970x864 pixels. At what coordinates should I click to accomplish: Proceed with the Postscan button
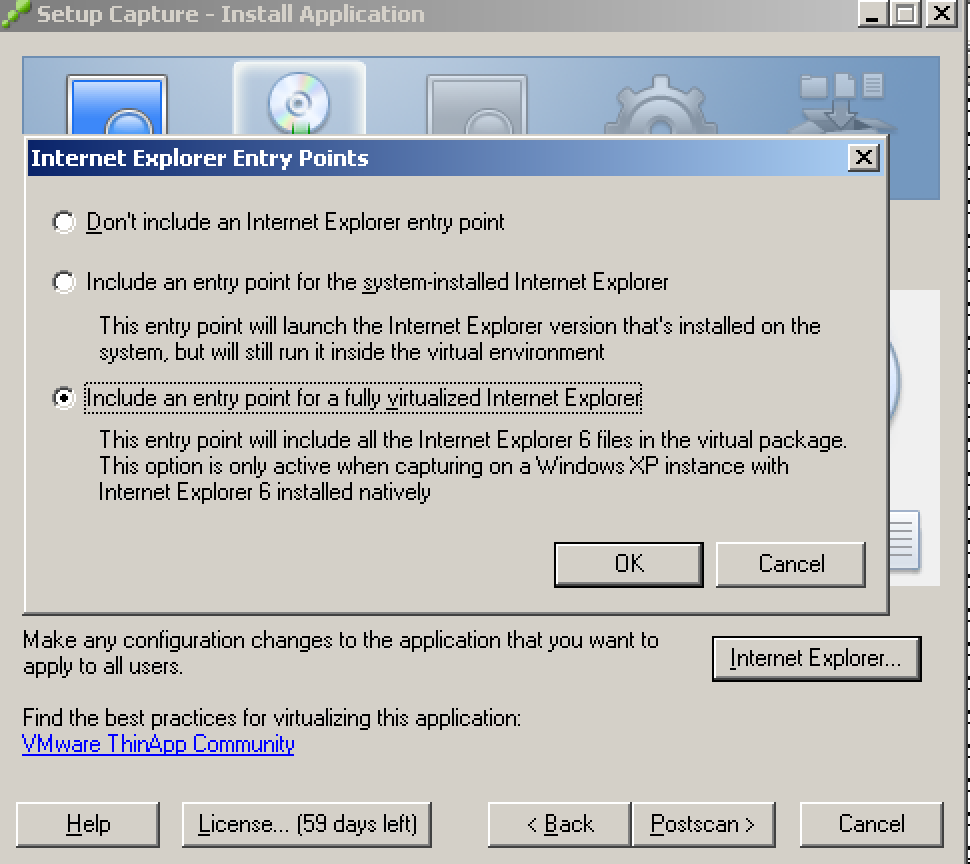point(703,824)
